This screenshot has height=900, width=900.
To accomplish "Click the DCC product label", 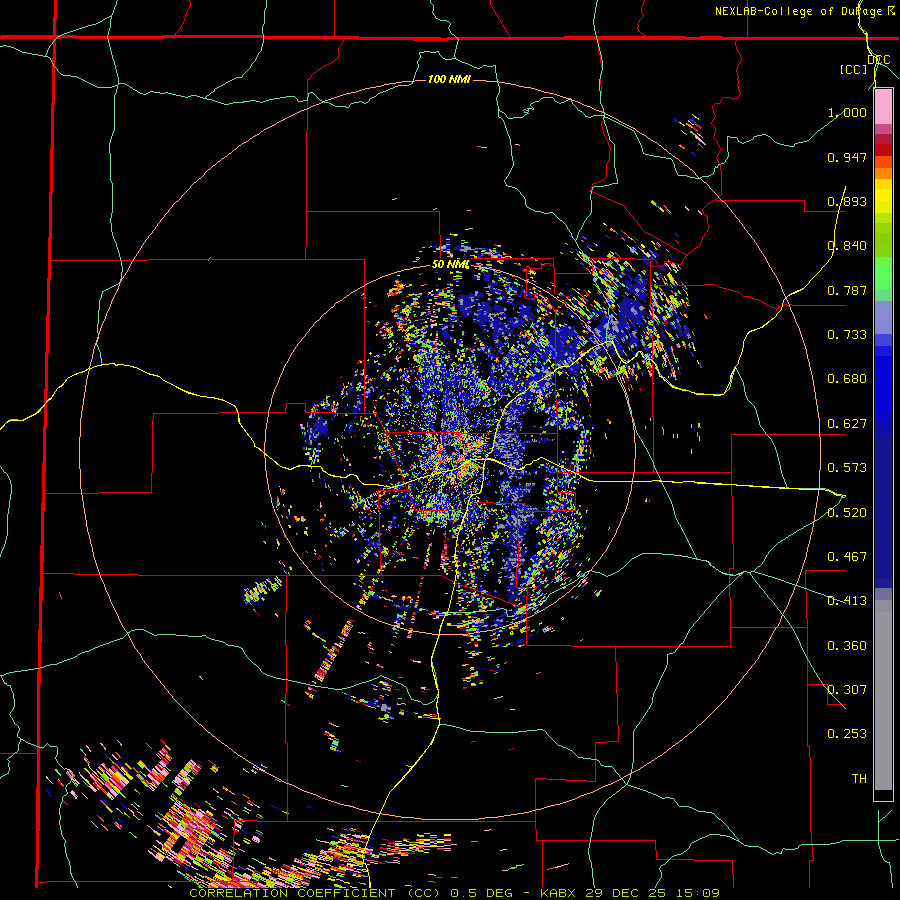I will 878,59.
